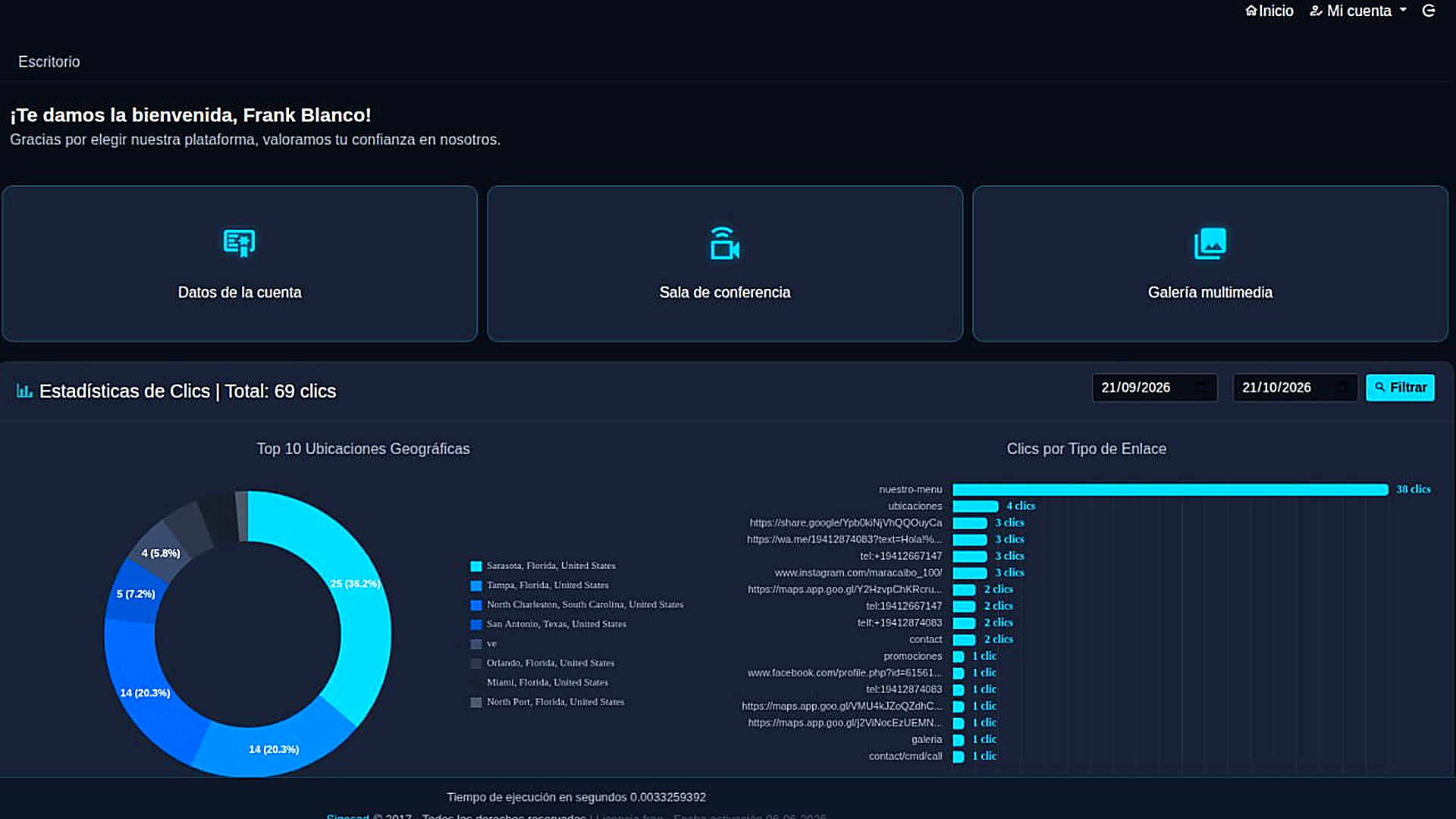
Task: Click the Orlando, Florida legend label
Action: point(551,664)
